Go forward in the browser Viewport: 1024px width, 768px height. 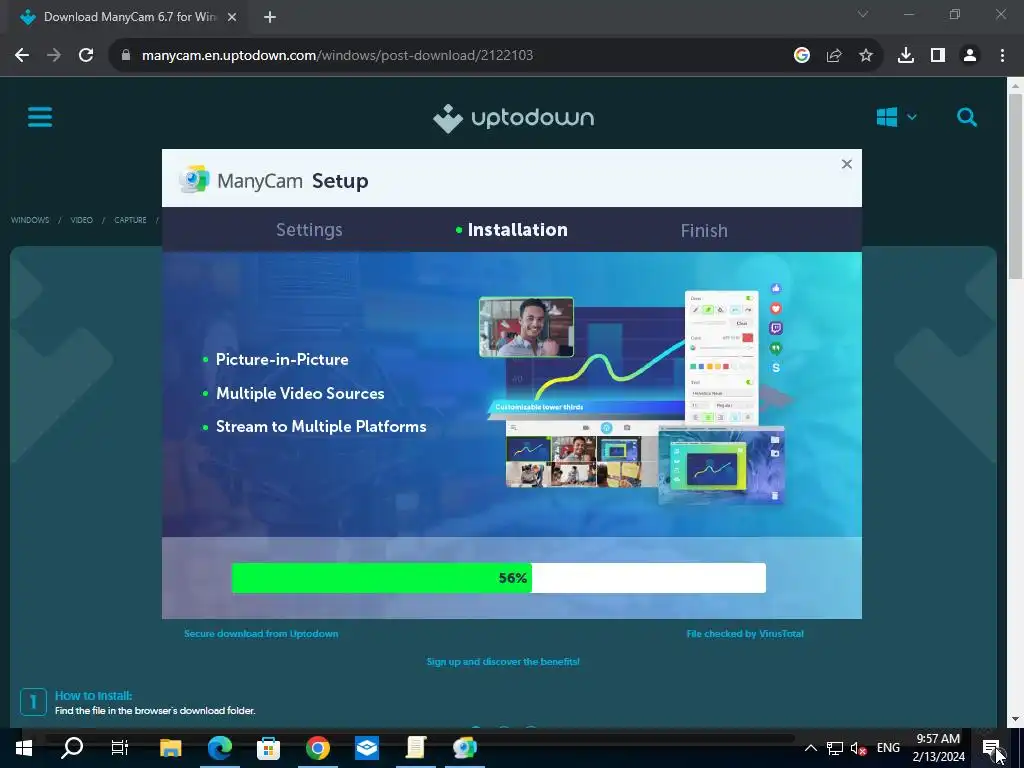click(x=54, y=55)
